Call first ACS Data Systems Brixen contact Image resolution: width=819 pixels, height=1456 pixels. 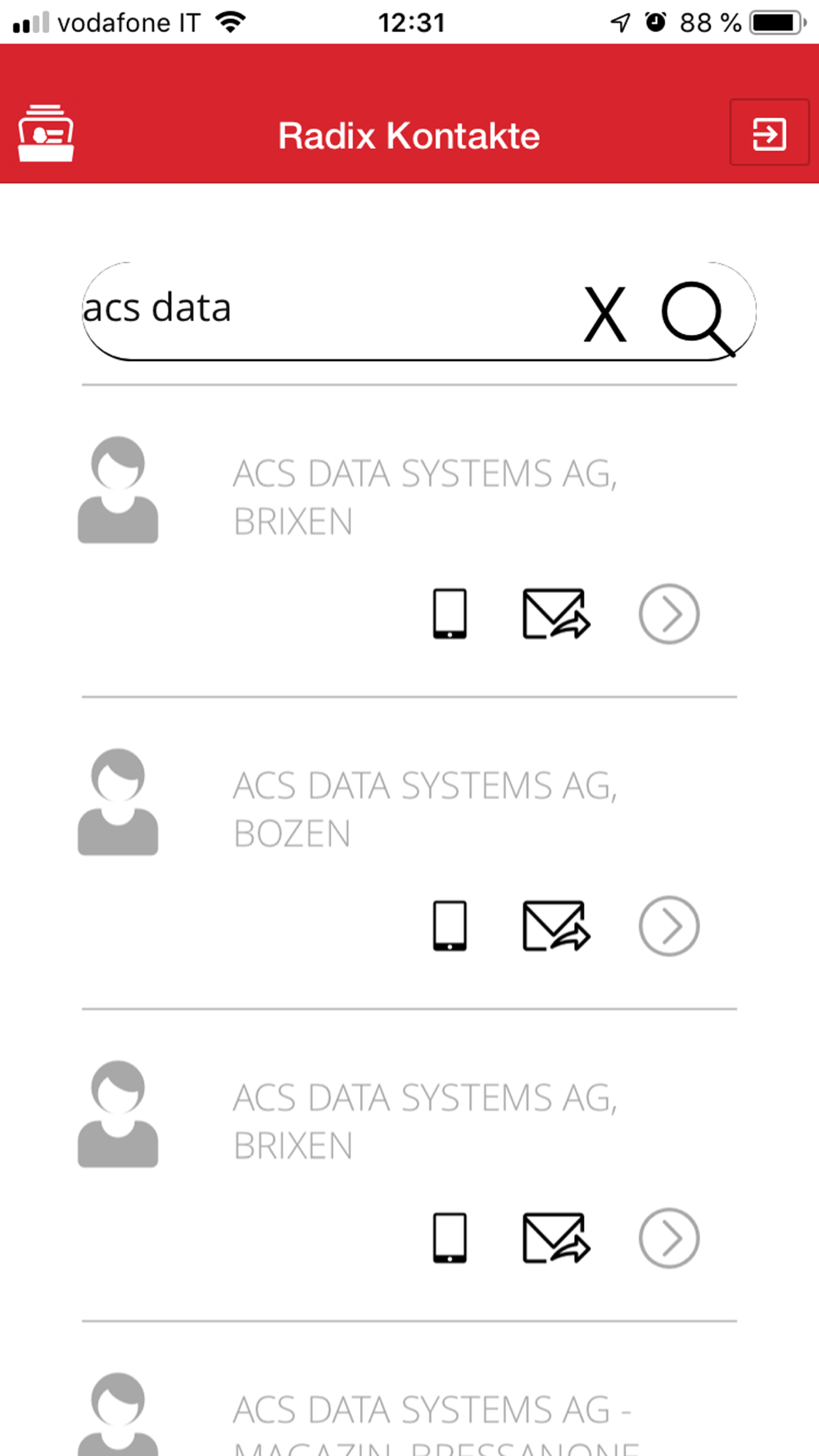pyautogui.click(x=450, y=613)
